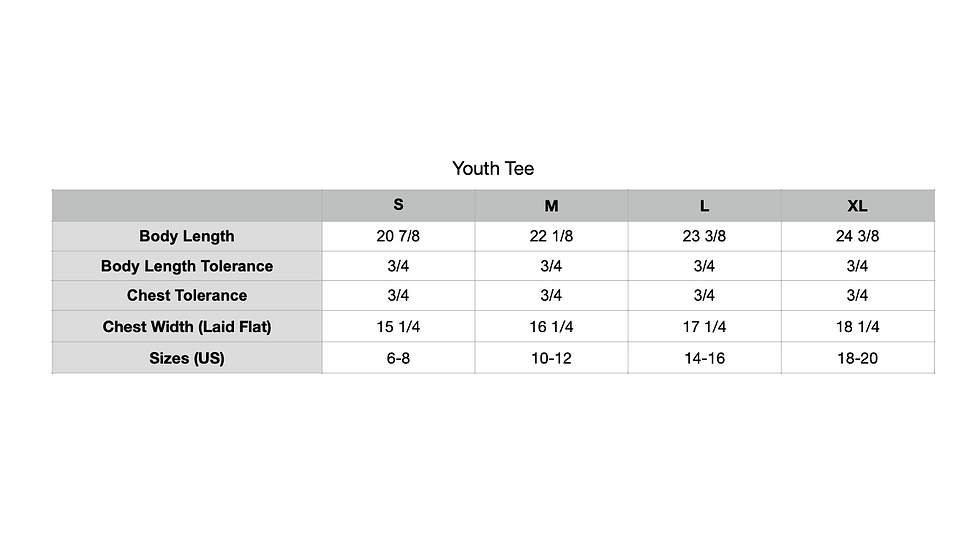This screenshot has width=980, height=556.
Task: Select the 17 1/4 chest width cell
Action: 704,327
